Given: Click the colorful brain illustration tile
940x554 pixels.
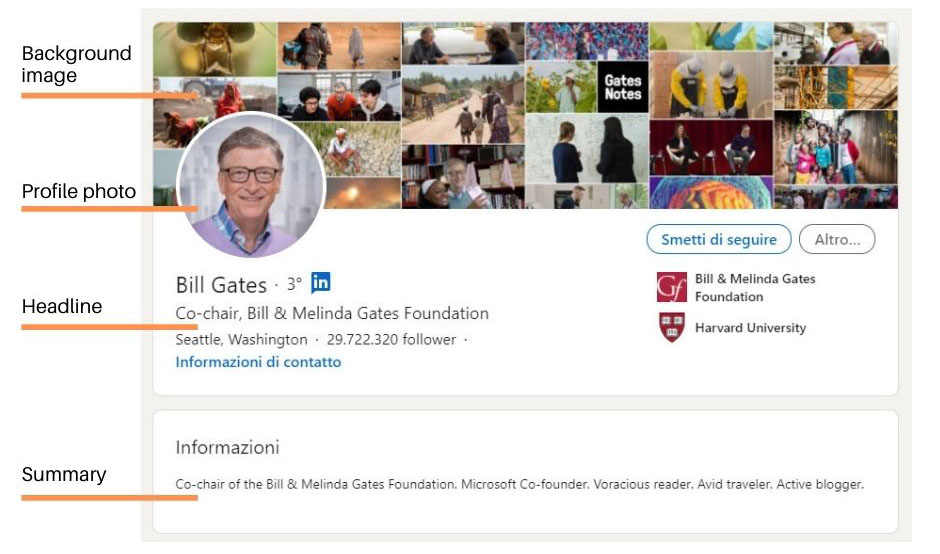Looking at the screenshot, I should point(710,192).
